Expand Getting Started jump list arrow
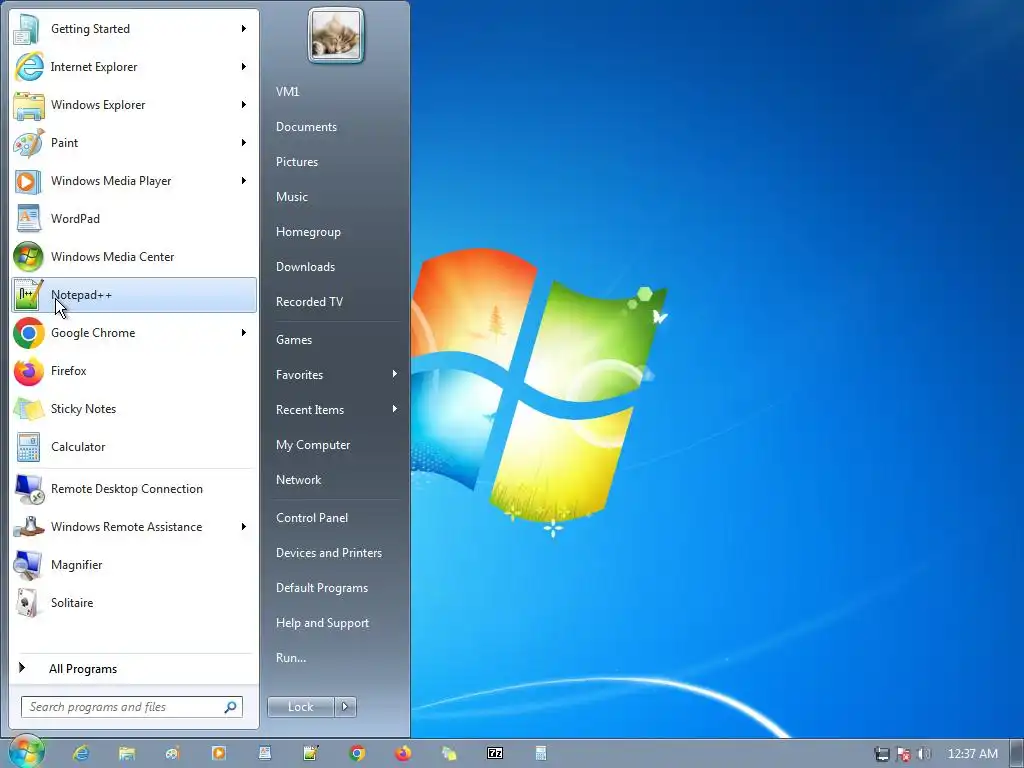This screenshot has width=1024, height=768. (244, 29)
